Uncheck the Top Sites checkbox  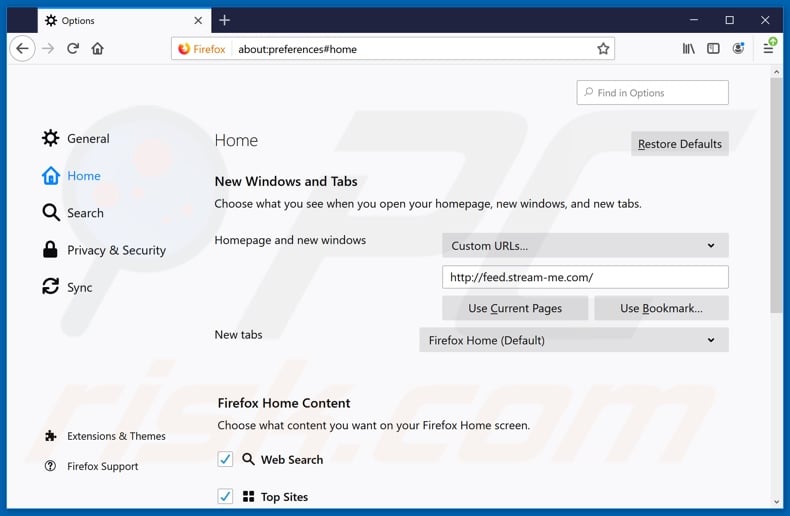point(225,496)
